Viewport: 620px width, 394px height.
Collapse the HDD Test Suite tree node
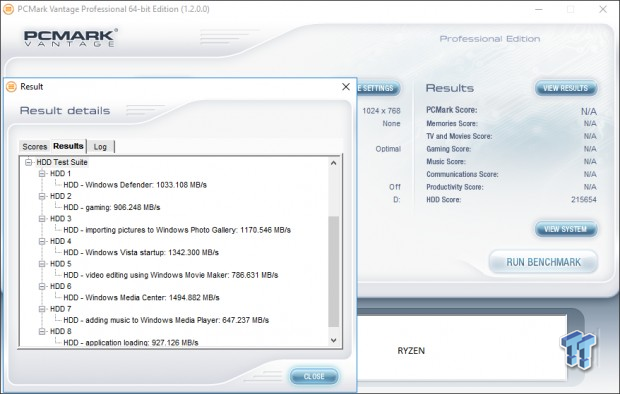pyautogui.click(x=28, y=162)
